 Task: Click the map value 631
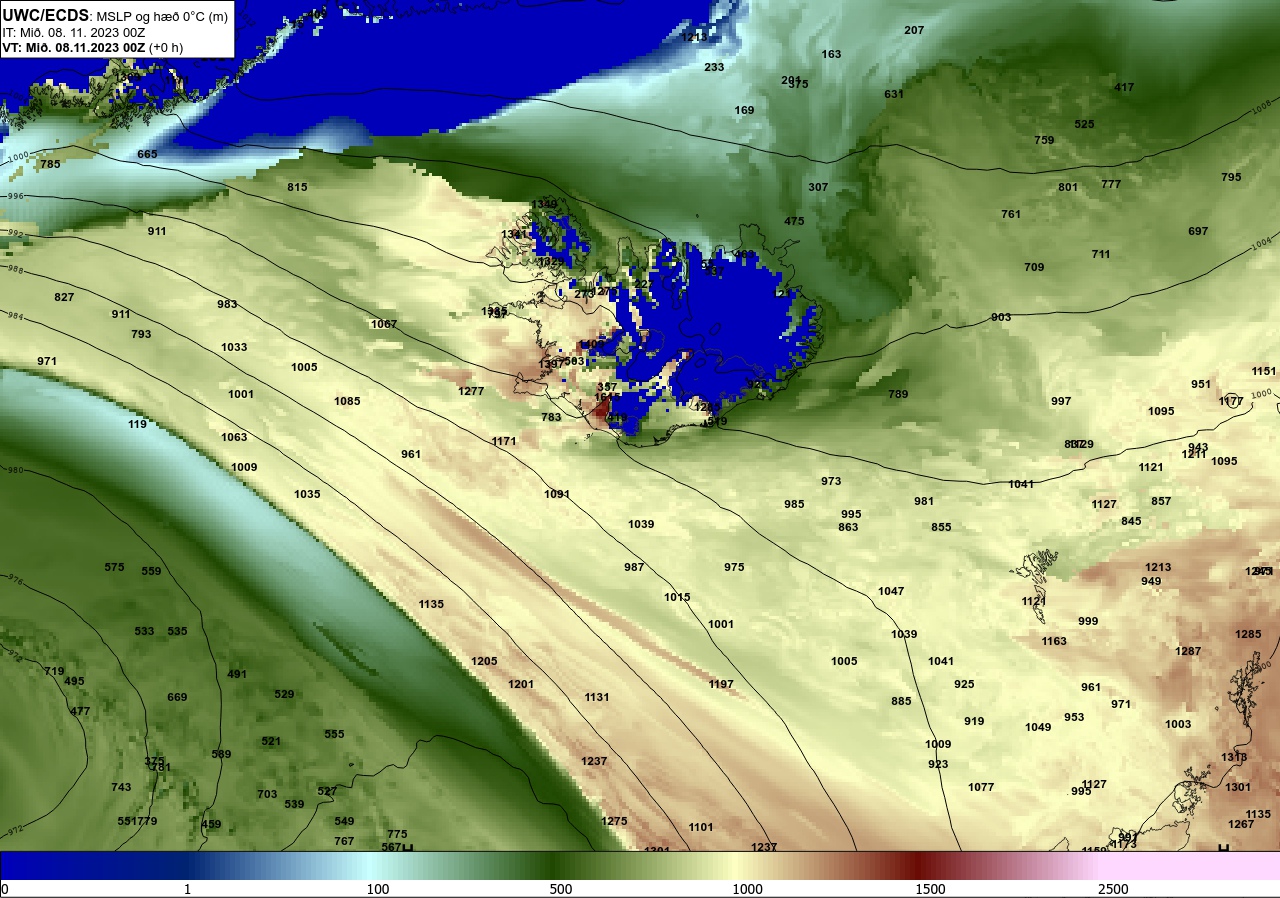tap(894, 94)
